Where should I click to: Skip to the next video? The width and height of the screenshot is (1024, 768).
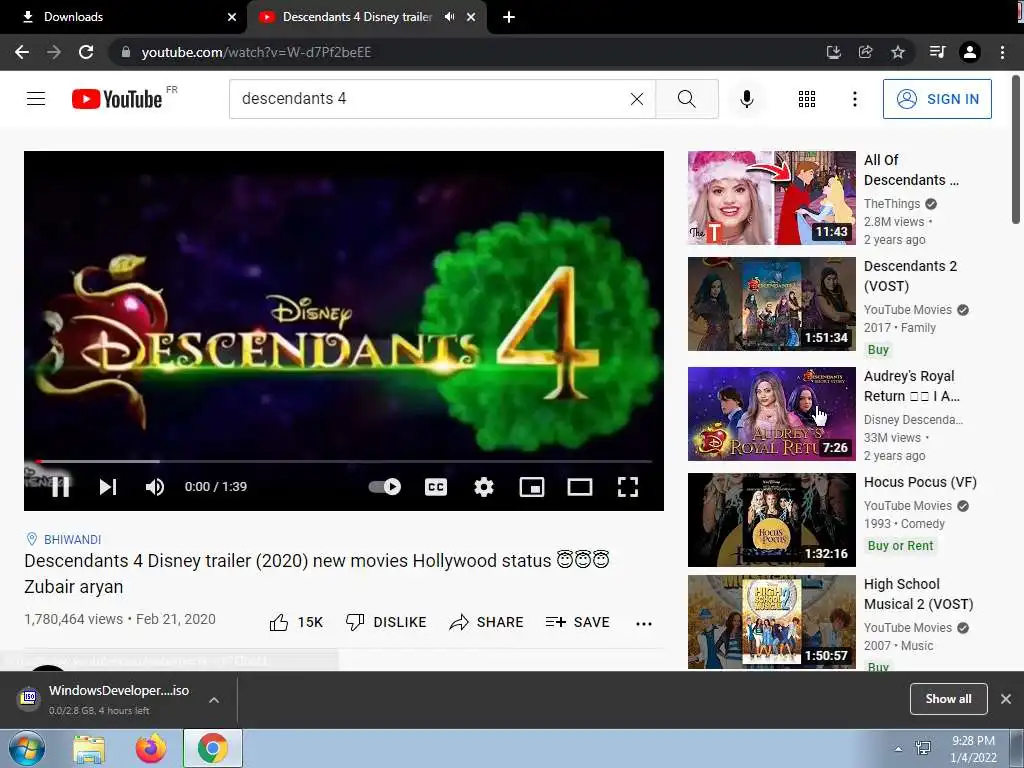[108, 487]
